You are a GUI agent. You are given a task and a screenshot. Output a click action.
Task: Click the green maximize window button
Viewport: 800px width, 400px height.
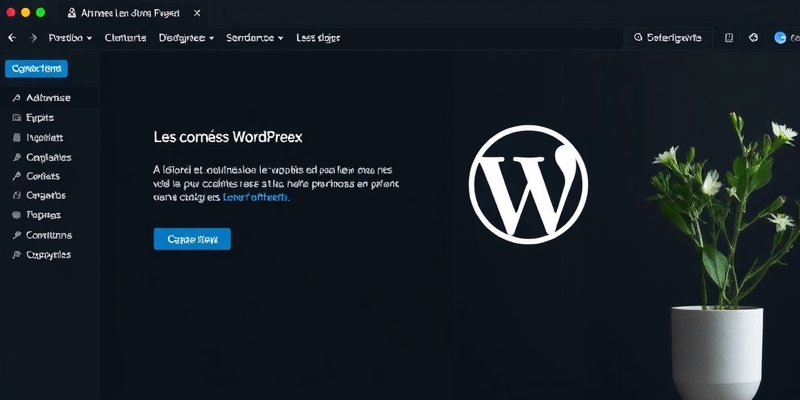[x=40, y=13]
